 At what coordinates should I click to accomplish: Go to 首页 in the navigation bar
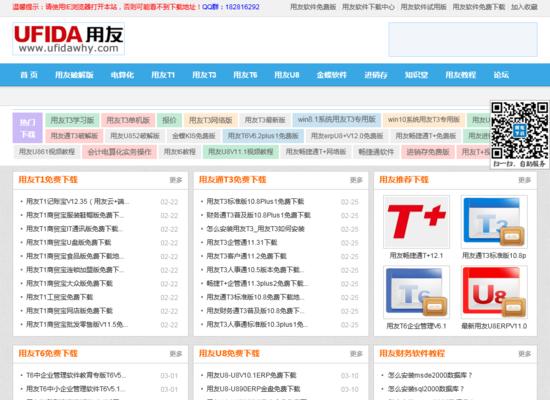[29, 75]
